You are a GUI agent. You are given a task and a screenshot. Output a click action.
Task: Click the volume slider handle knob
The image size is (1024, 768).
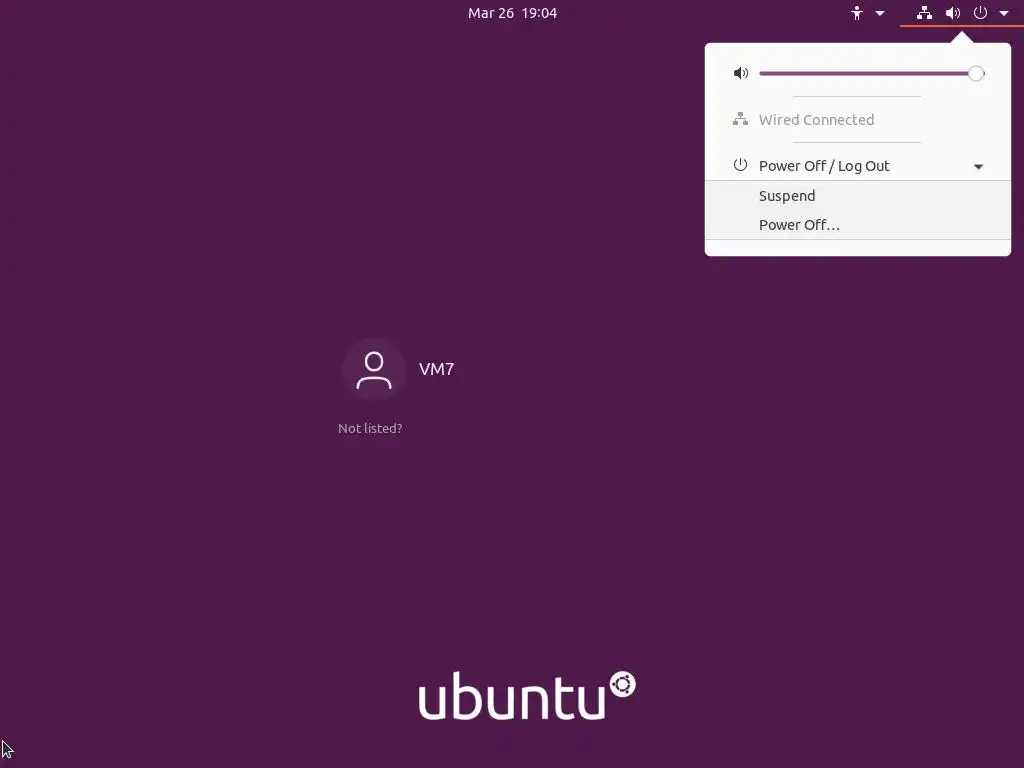[x=976, y=74]
